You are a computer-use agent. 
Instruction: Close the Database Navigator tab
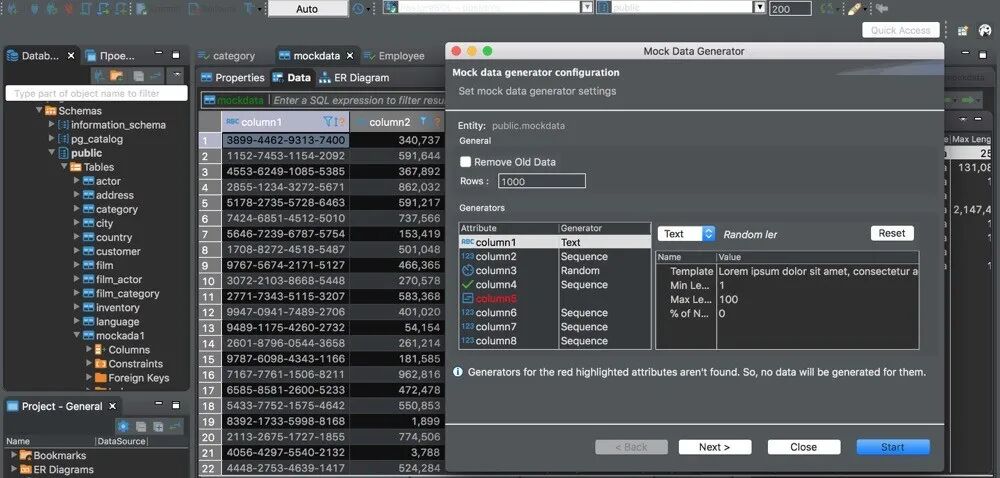coord(71,56)
